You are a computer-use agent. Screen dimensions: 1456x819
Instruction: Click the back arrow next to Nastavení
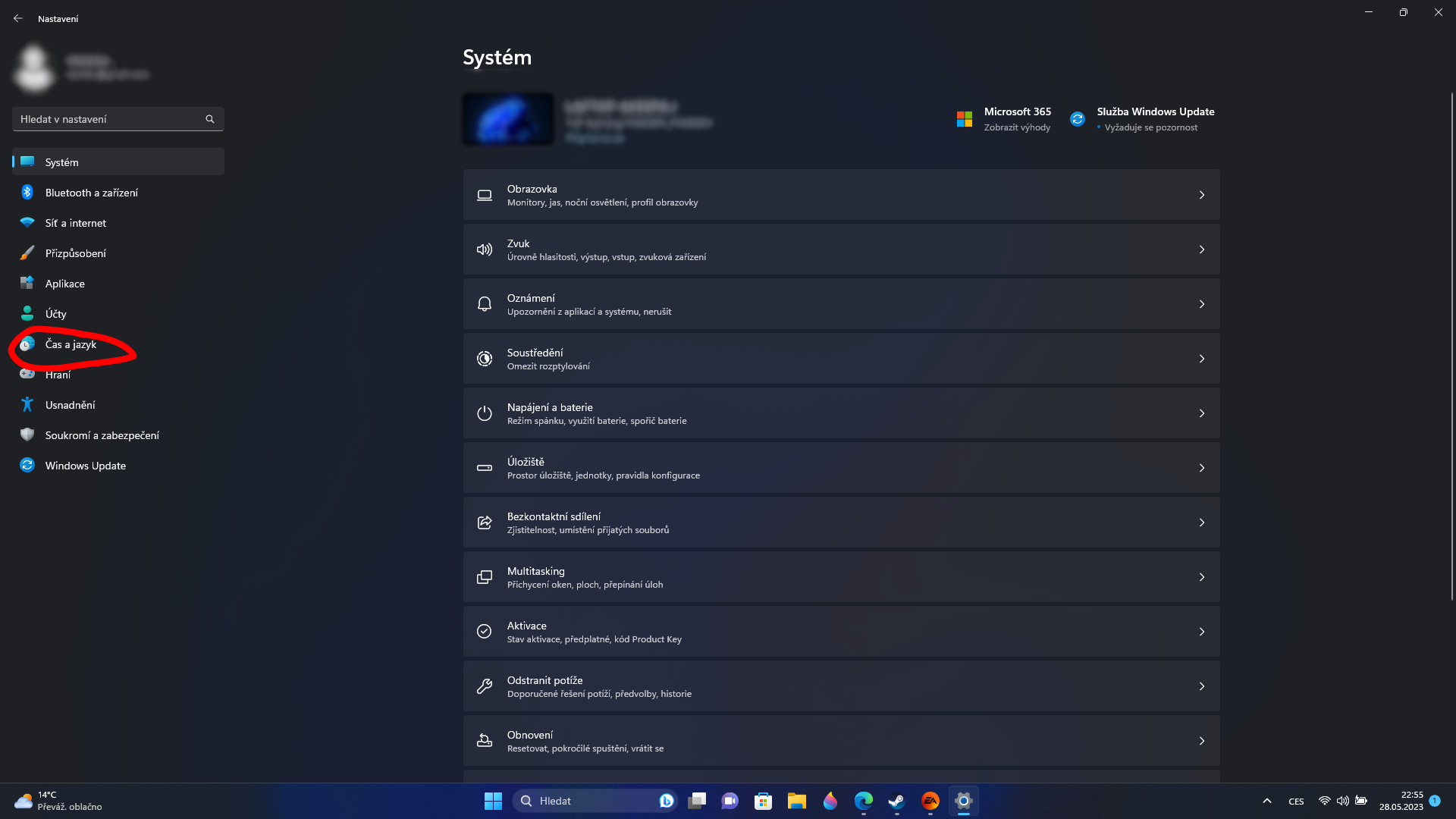pos(18,18)
